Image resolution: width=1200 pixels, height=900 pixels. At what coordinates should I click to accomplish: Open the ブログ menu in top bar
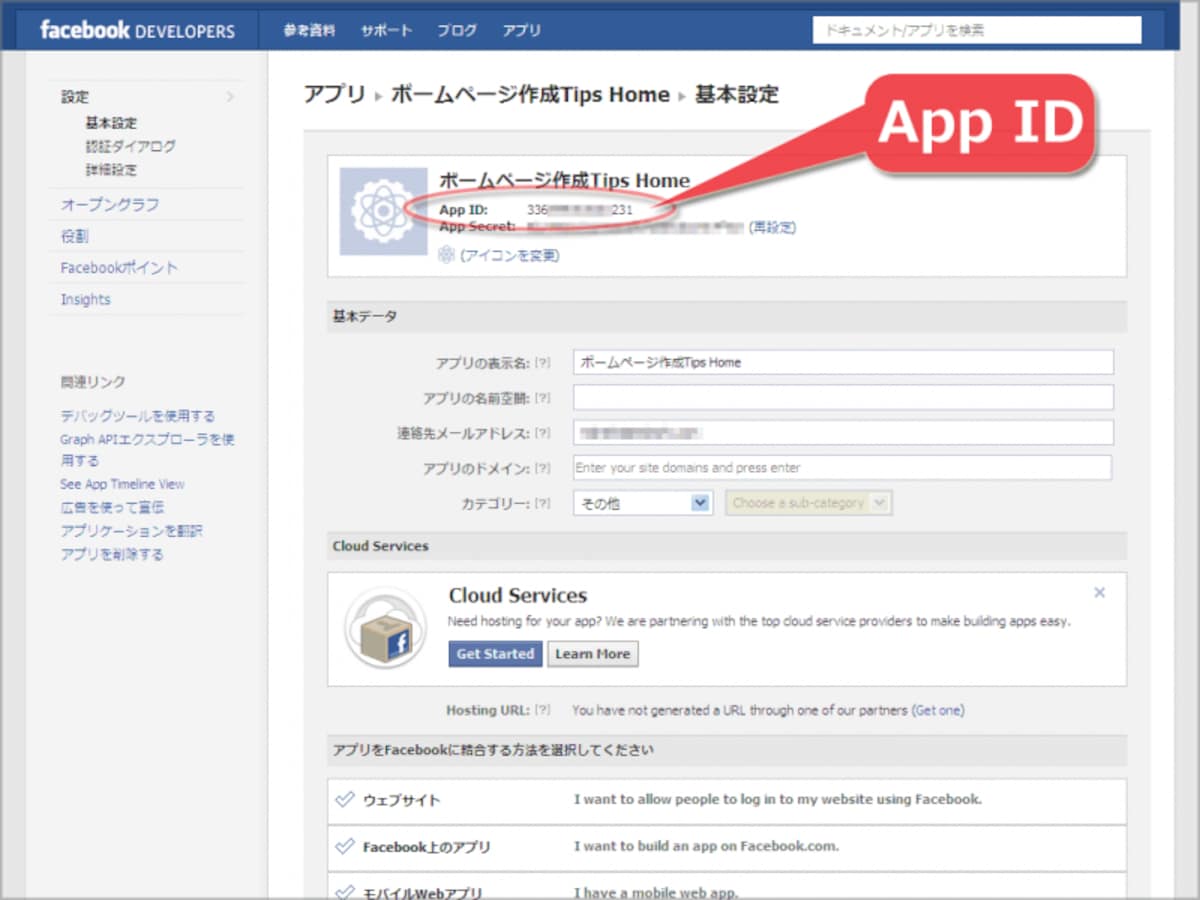[x=457, y=30]
